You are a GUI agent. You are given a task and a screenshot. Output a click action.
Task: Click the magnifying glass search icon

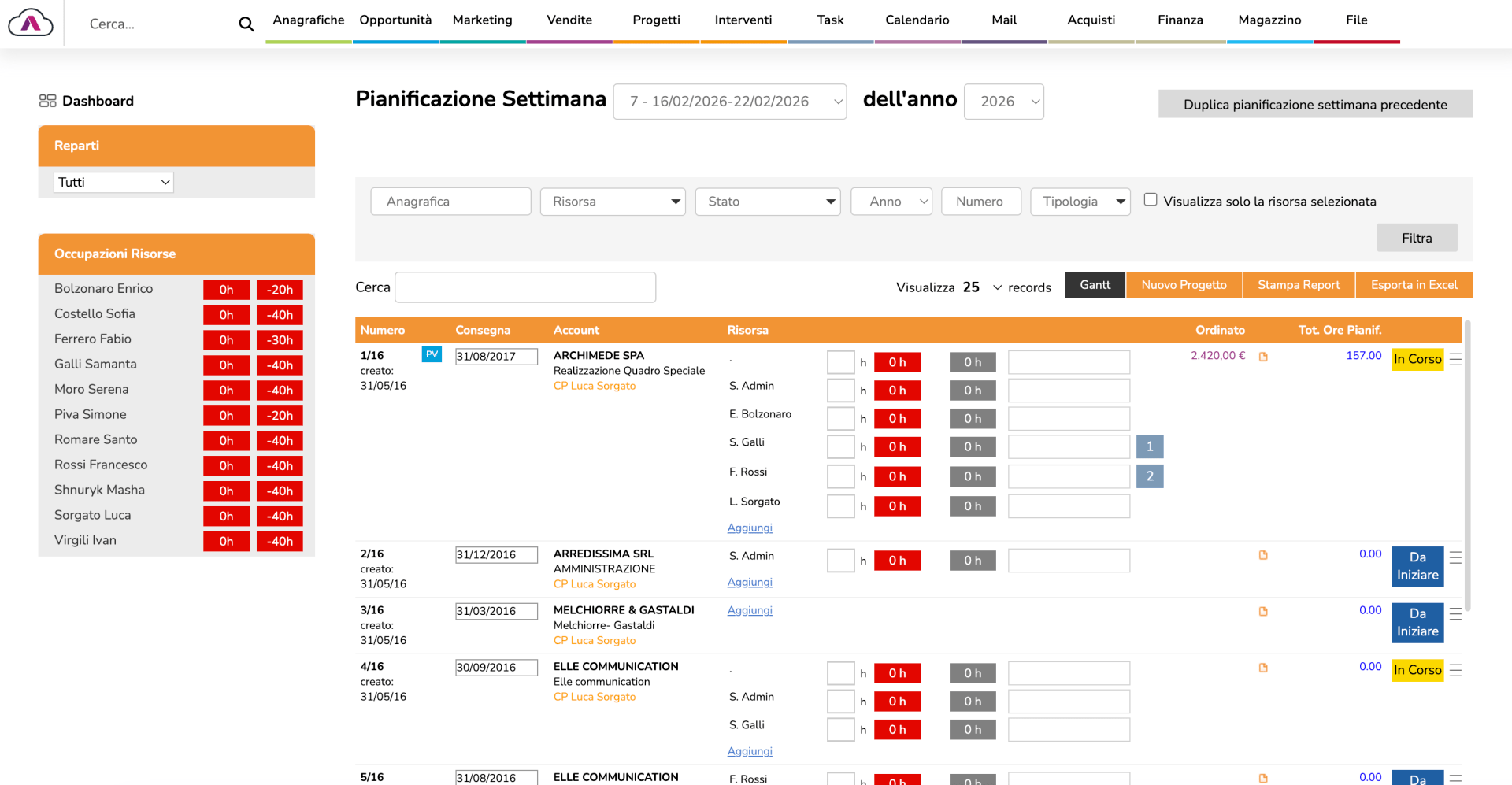246,24
